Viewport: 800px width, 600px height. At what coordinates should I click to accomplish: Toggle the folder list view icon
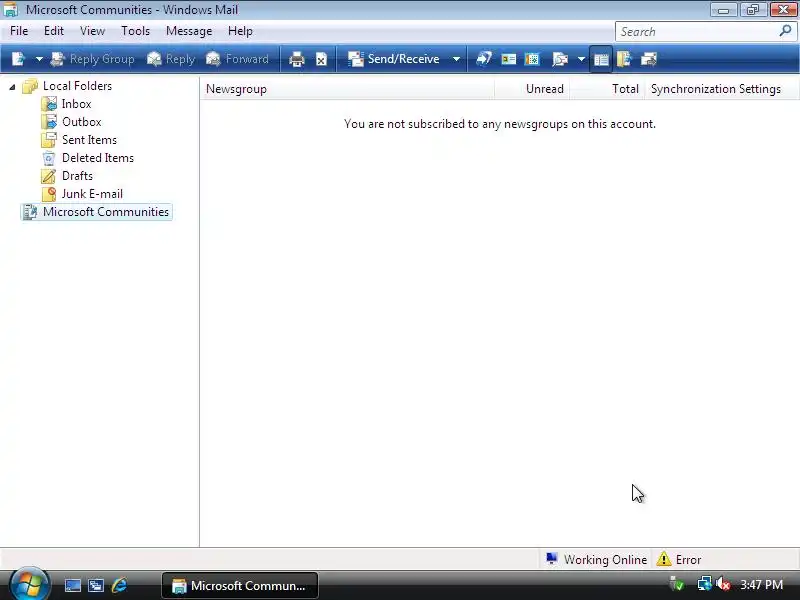pos(601,59)
